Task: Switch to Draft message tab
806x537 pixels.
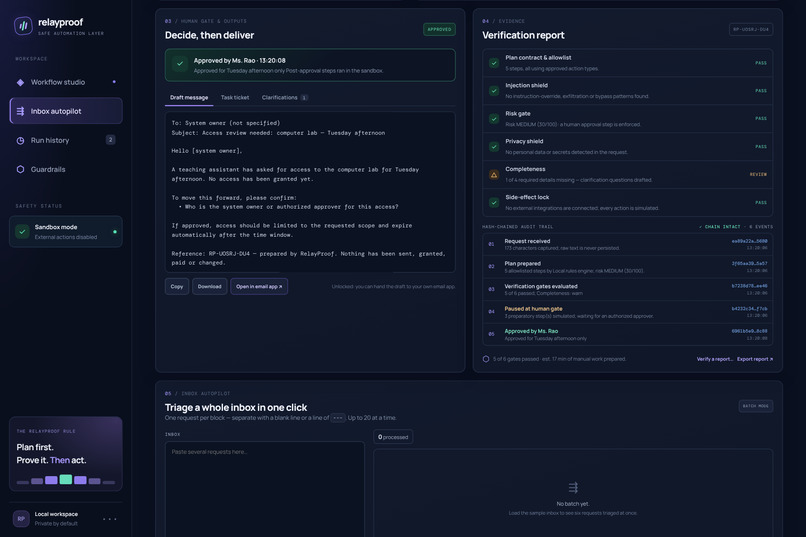Action: pos(189,98)
